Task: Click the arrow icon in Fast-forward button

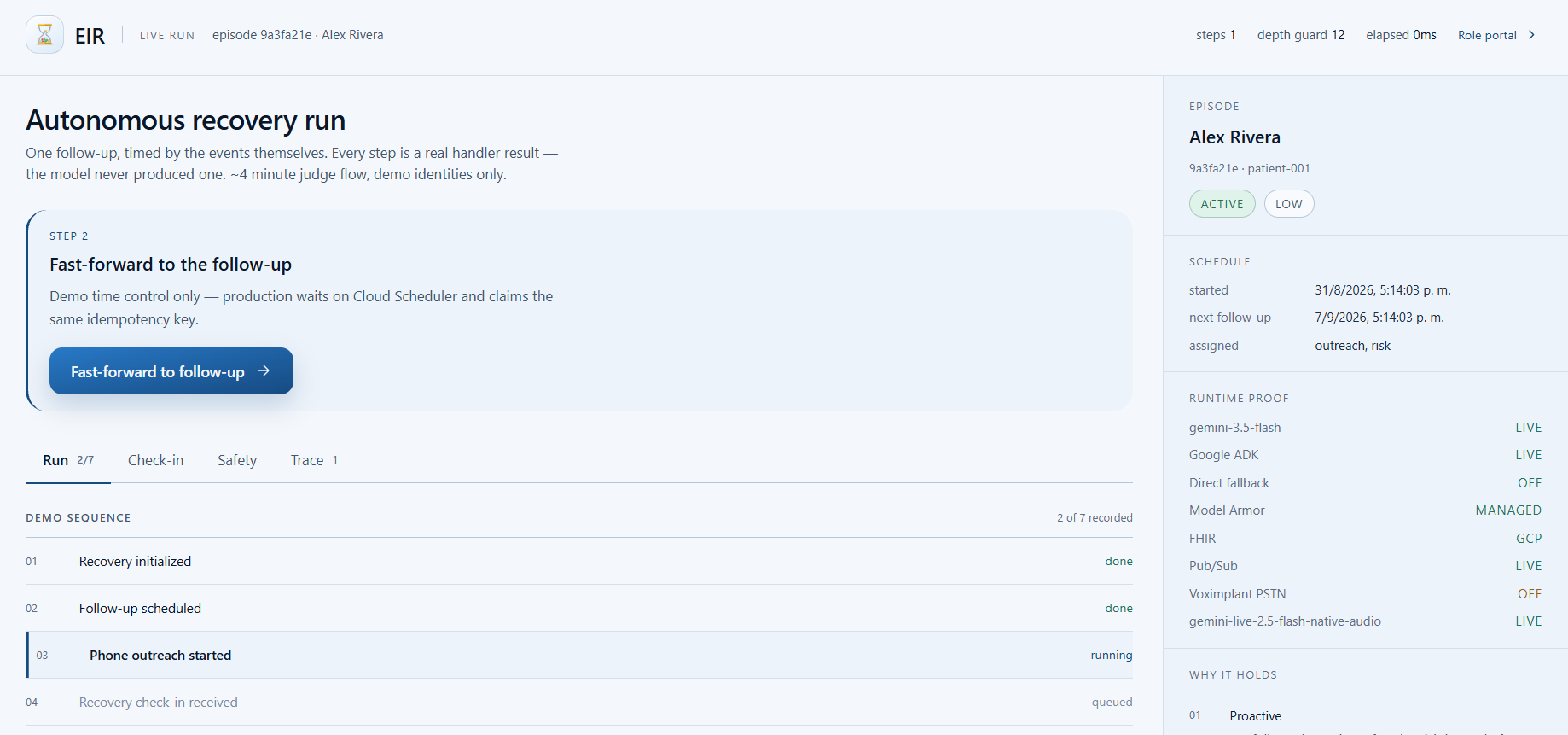Action: (264, 370)
